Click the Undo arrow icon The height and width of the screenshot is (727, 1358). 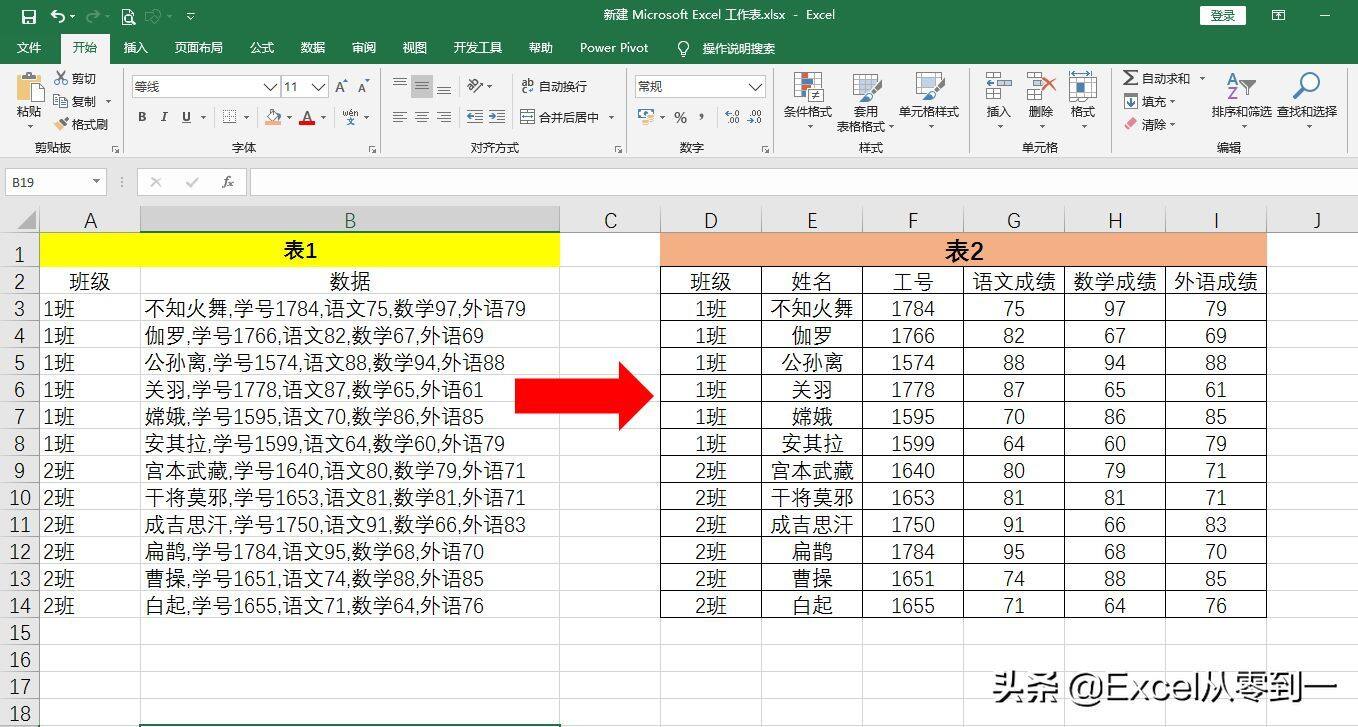click(57, 16)
